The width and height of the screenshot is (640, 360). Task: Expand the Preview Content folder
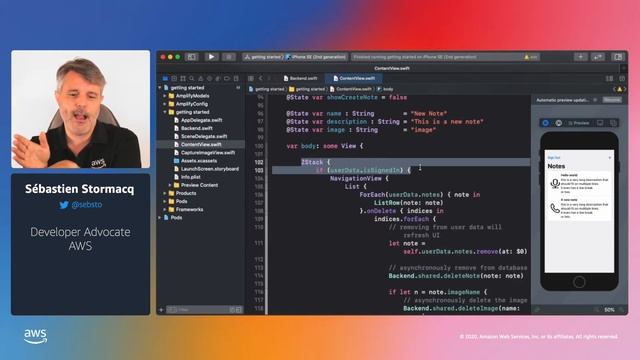170,185
